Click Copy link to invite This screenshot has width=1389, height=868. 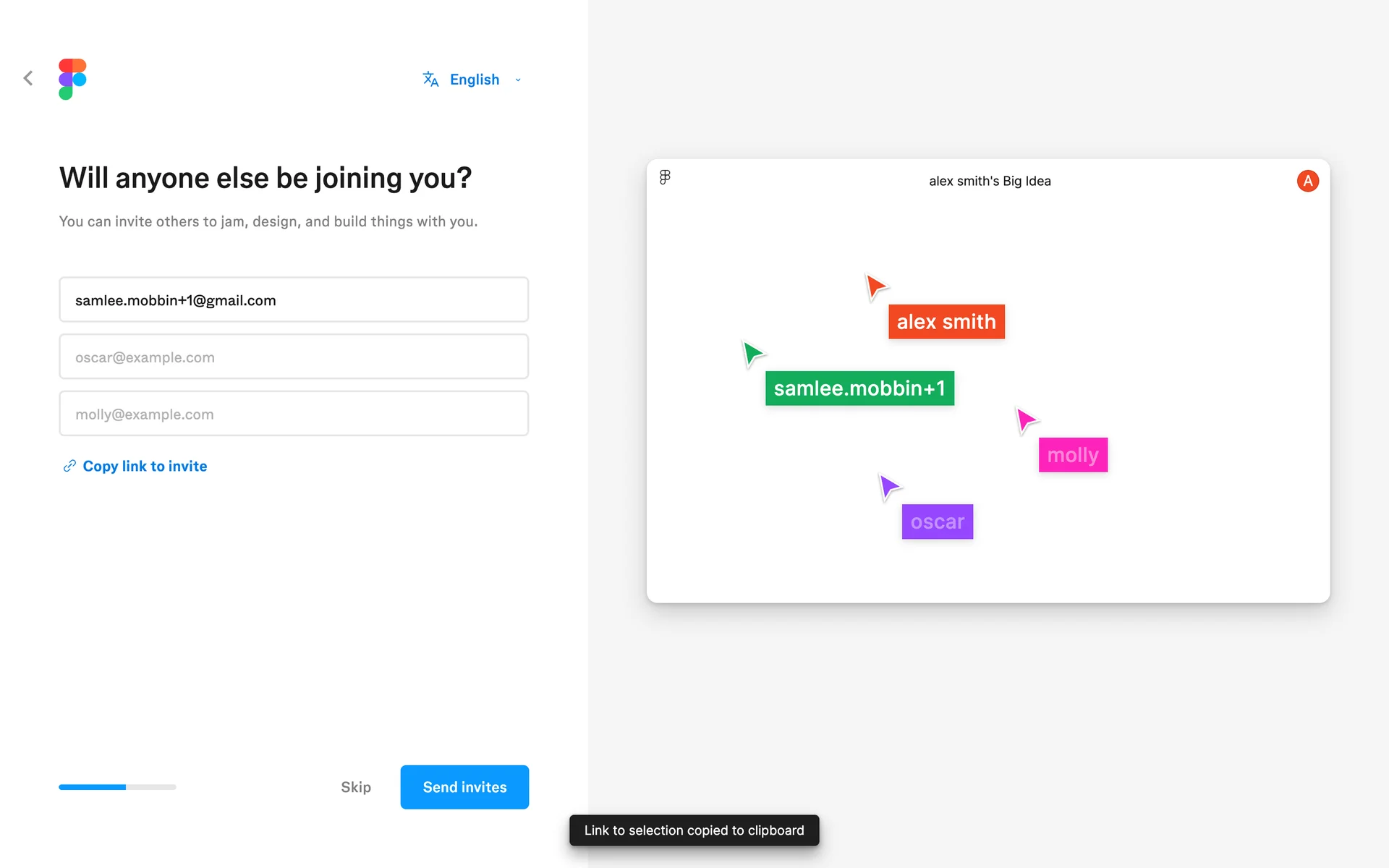point(145,467)
